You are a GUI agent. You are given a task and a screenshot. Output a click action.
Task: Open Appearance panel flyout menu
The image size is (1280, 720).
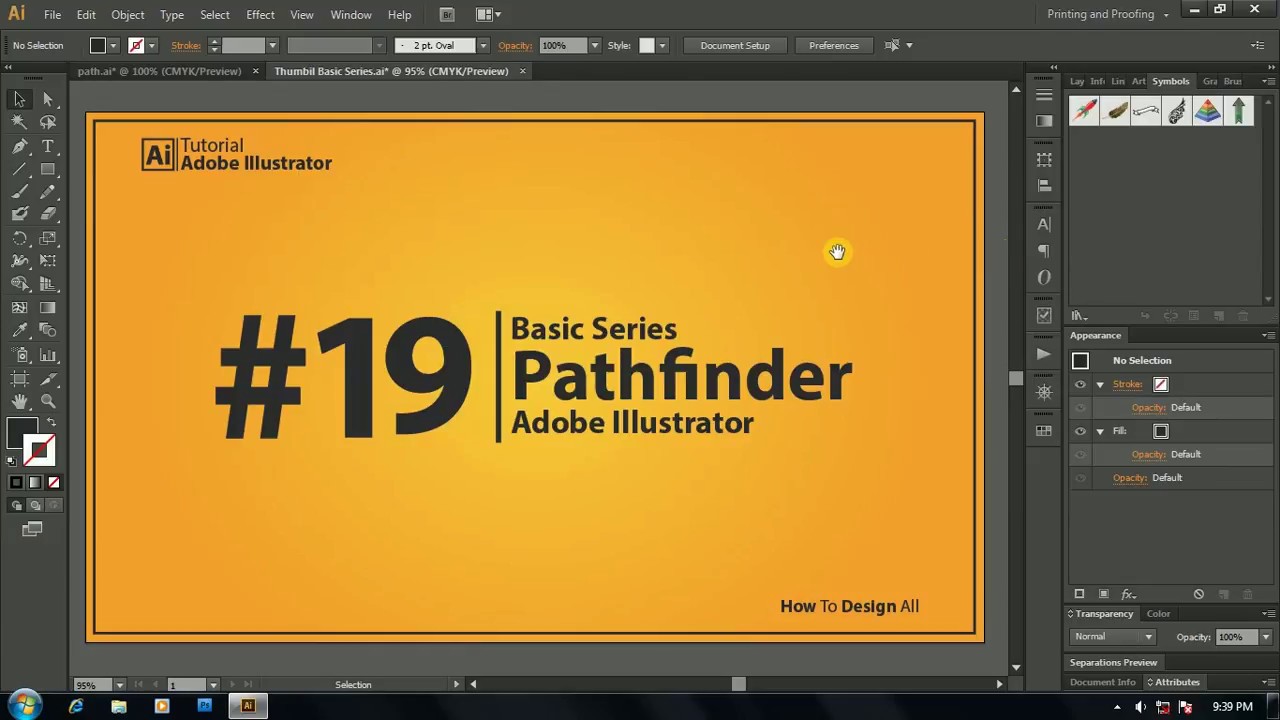coord(1267,336)
